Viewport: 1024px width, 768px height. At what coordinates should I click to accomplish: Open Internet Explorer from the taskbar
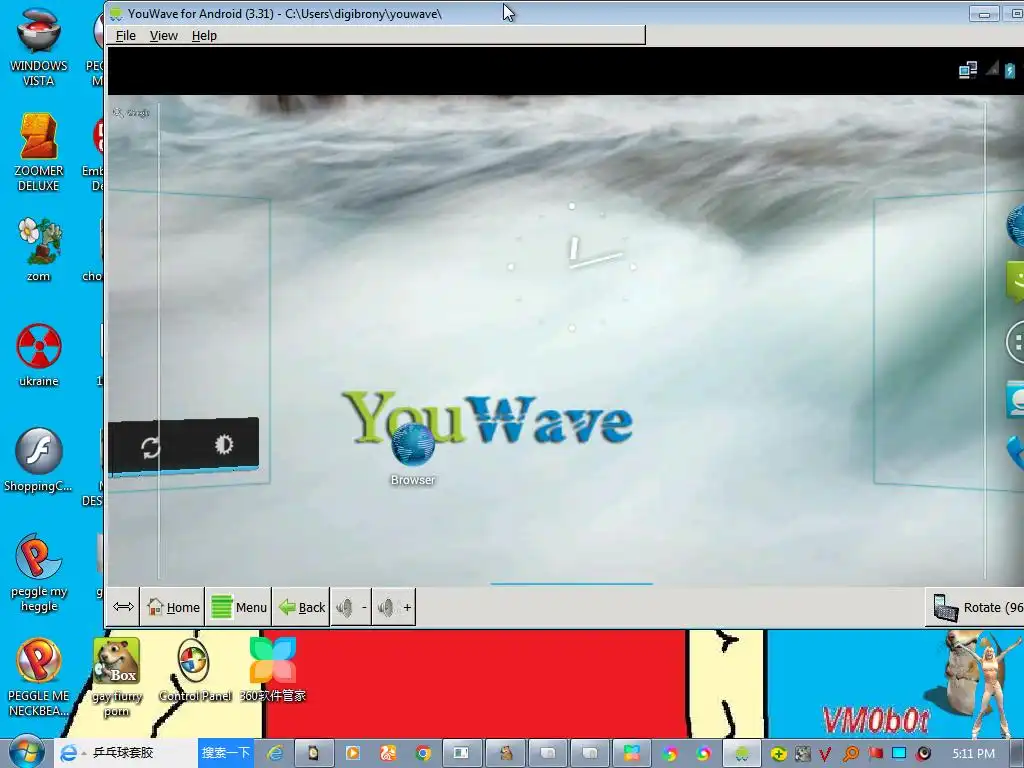275,754
